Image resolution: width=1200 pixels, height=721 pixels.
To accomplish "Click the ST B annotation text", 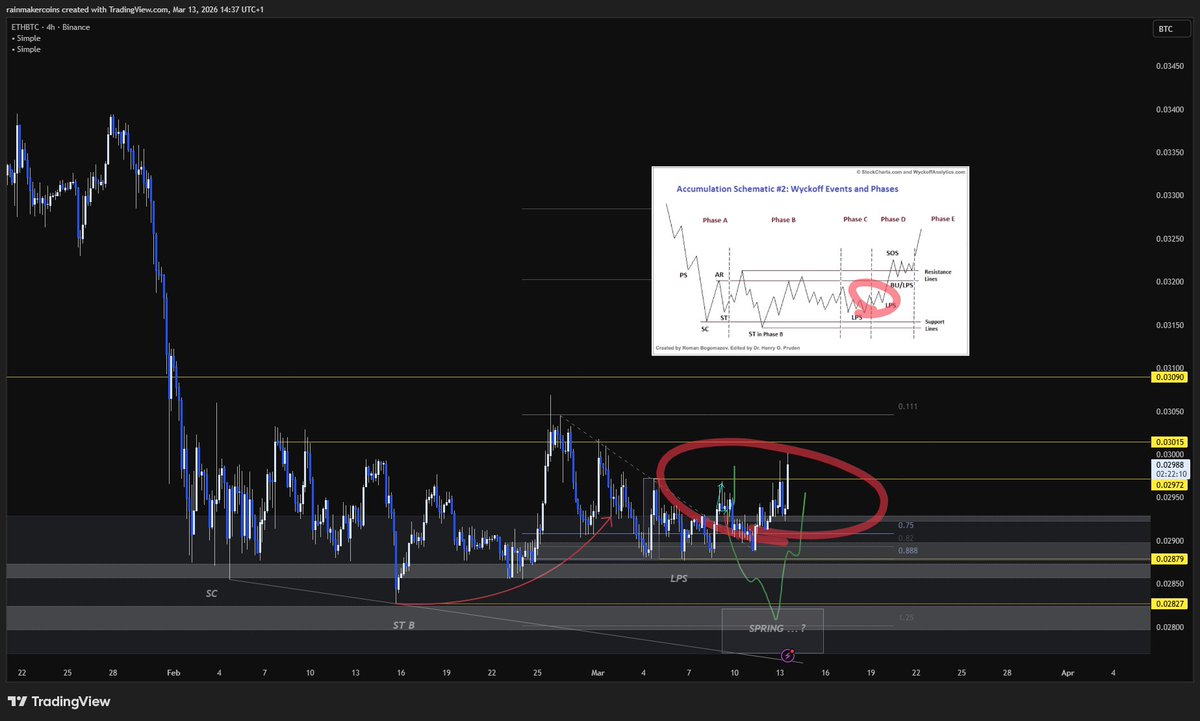I will pyautogui.click(x=402, y=624).
